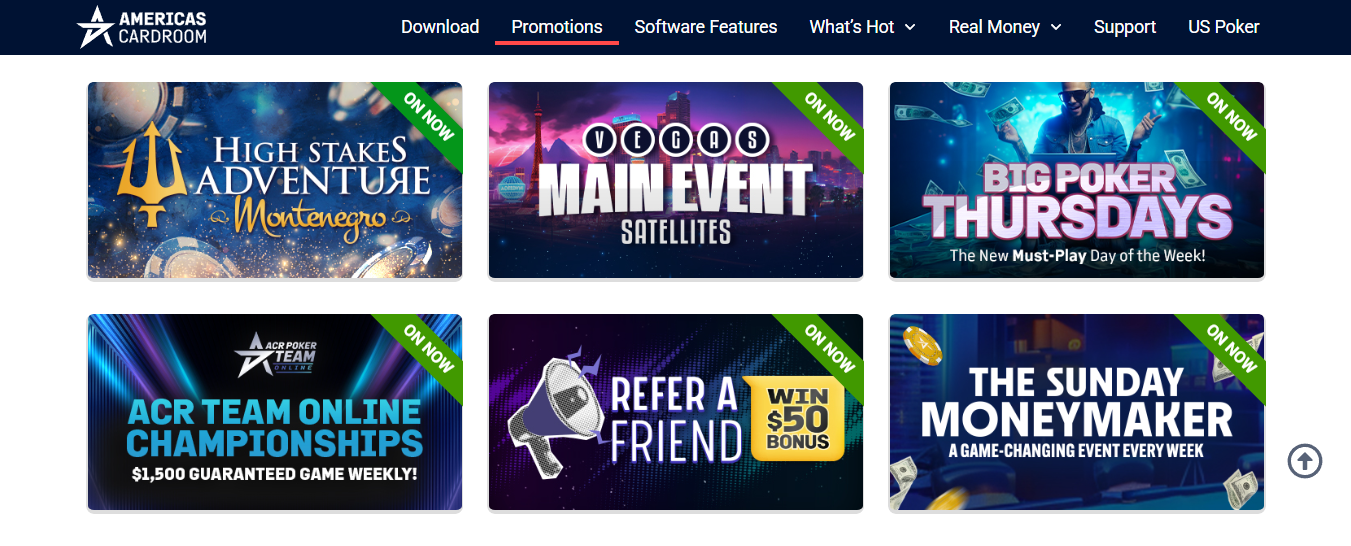Select the Promotions tab in navigation
The height and width of the screenshot is (546, 1351).
[x=557, y=27]
